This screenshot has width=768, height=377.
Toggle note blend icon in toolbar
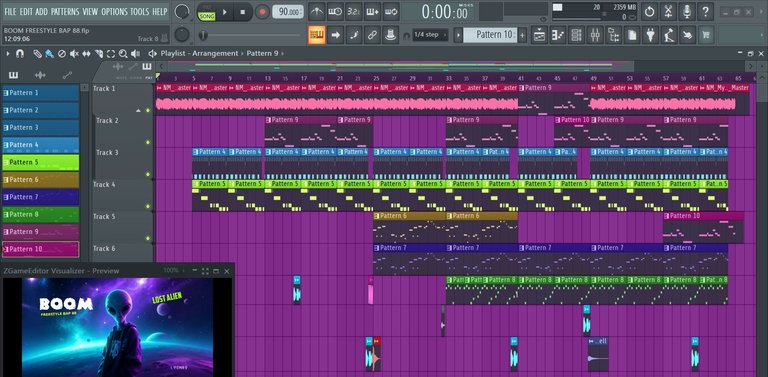click(x=354, y=35)
